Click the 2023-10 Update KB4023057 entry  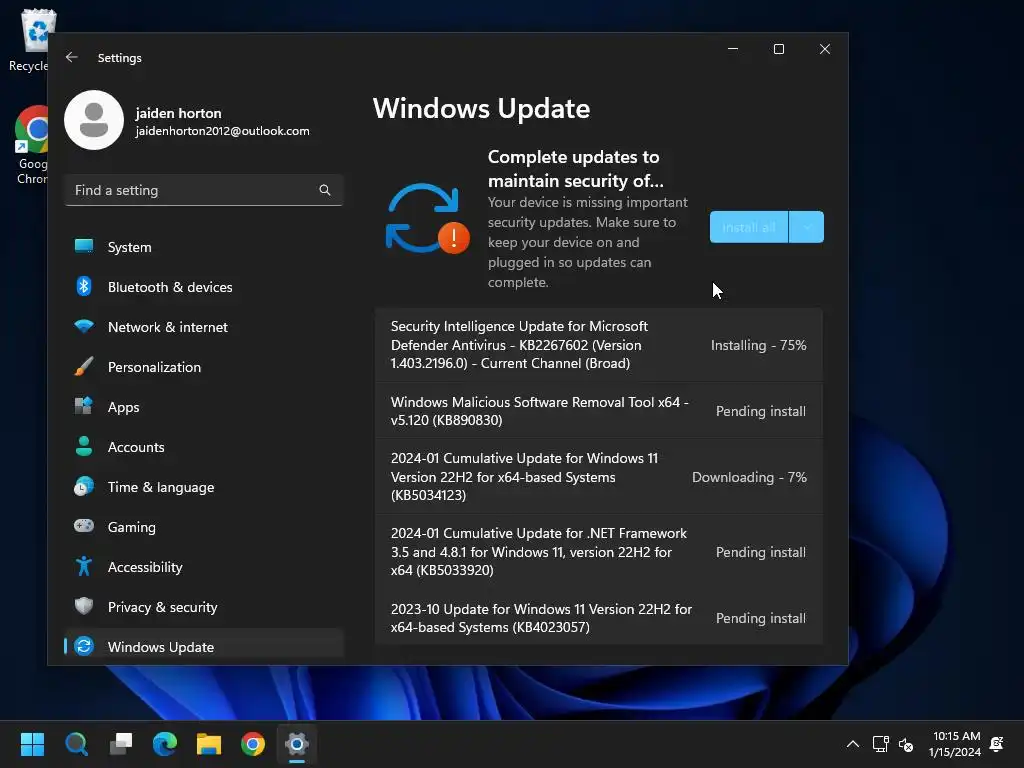(598, 618)
